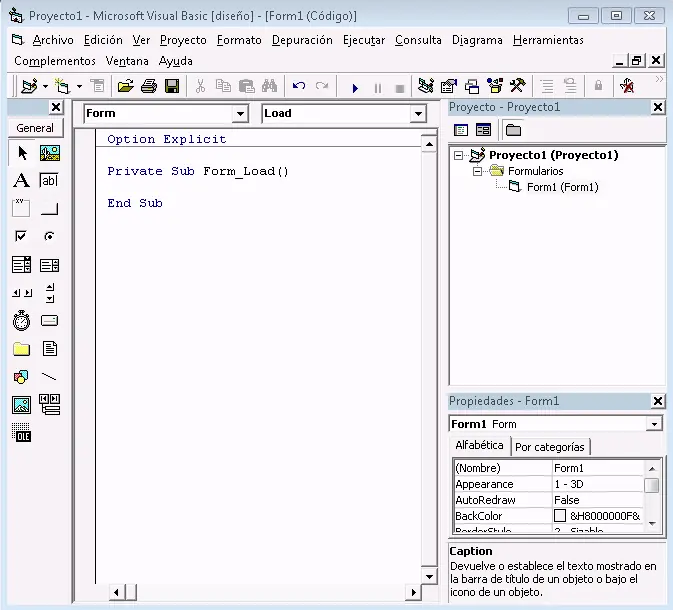The height and width of the screenshot is (610, 673).
Task: Open the Project Explorer toolbar icon
Action: click(426, 86)
